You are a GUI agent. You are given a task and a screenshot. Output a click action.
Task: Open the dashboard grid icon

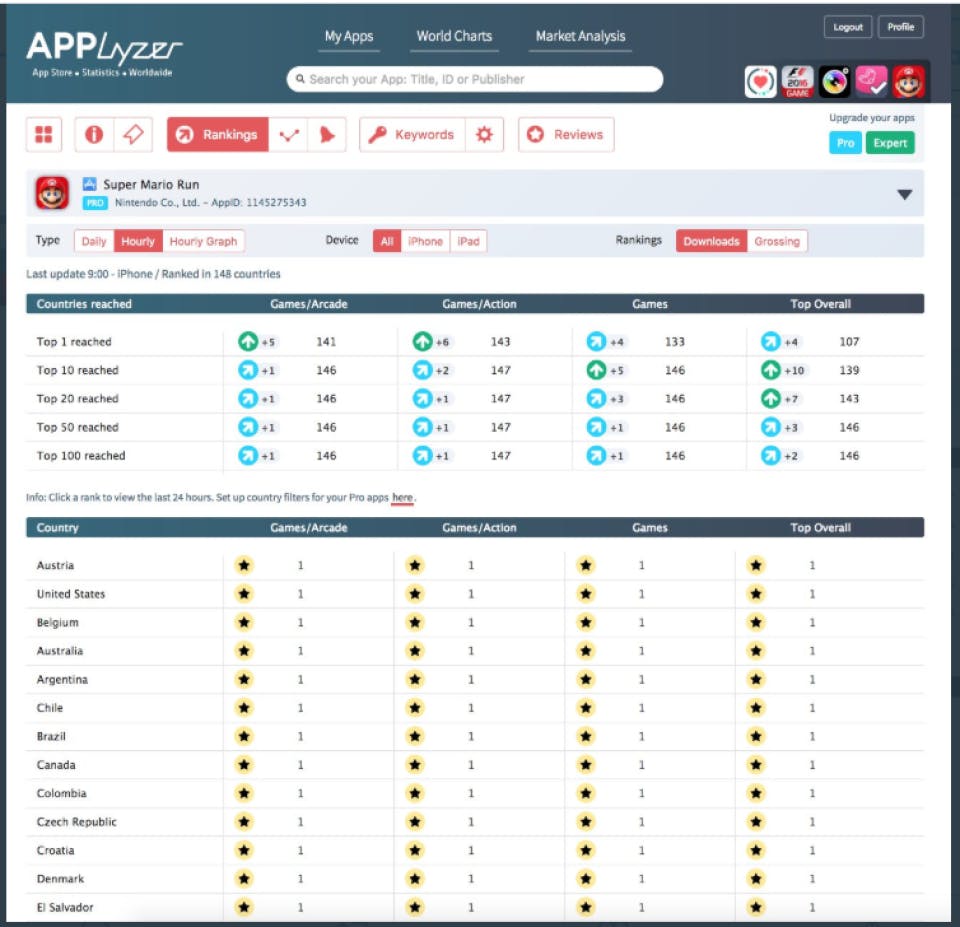(43, 134)
